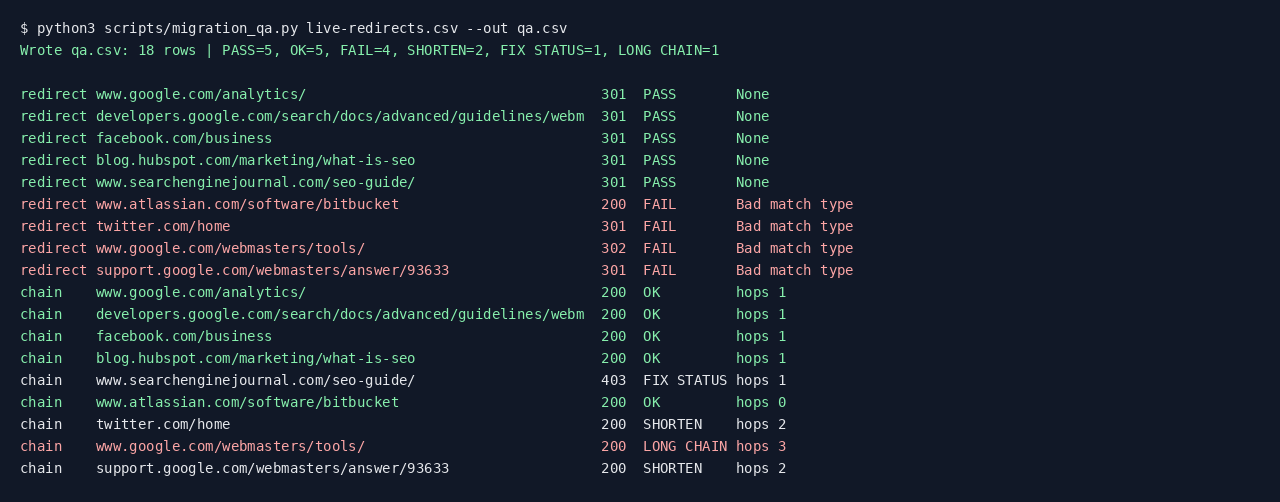The height and width of the screenshot is (502, 1280).
Task: Select the 302 status code for webmasters/tools
Action: [x=613, y=248]
